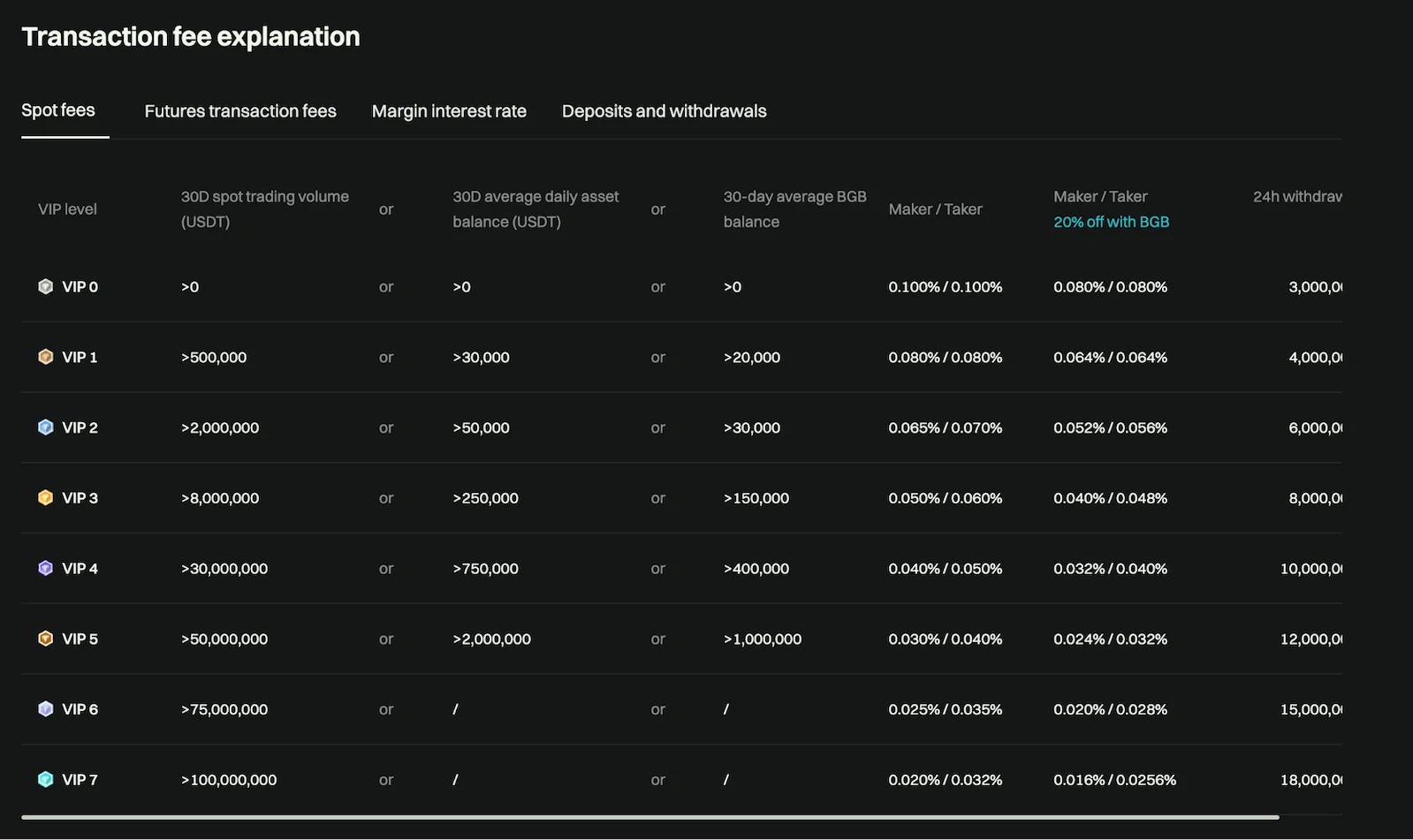Switch to the Spot fees tab
Screen dimensions: 1413x840
click(x=58, y=110)
